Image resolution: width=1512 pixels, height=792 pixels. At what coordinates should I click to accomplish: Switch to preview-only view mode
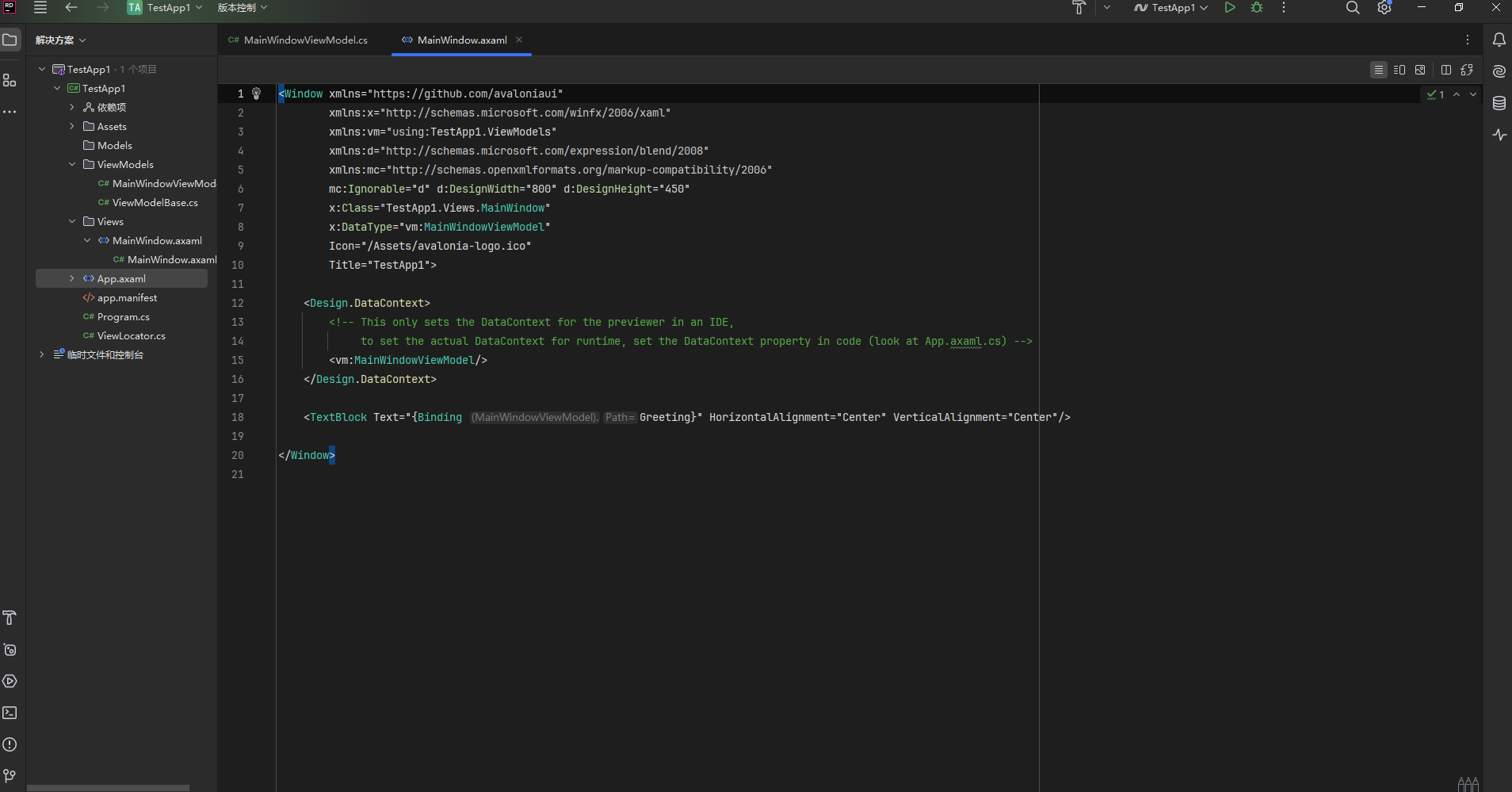pyautogui.click(x=1420, y=70)
